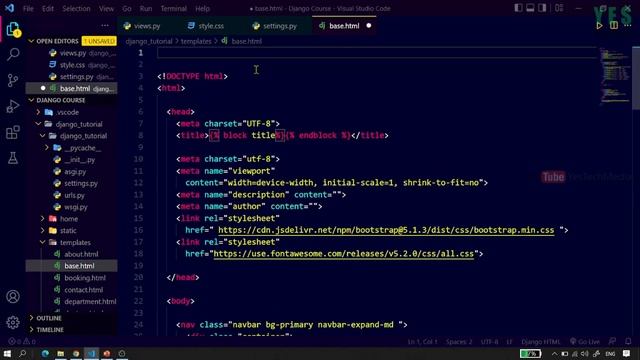Open Source Control view
The width and height of the screenshot is (640, 360).
13,80
